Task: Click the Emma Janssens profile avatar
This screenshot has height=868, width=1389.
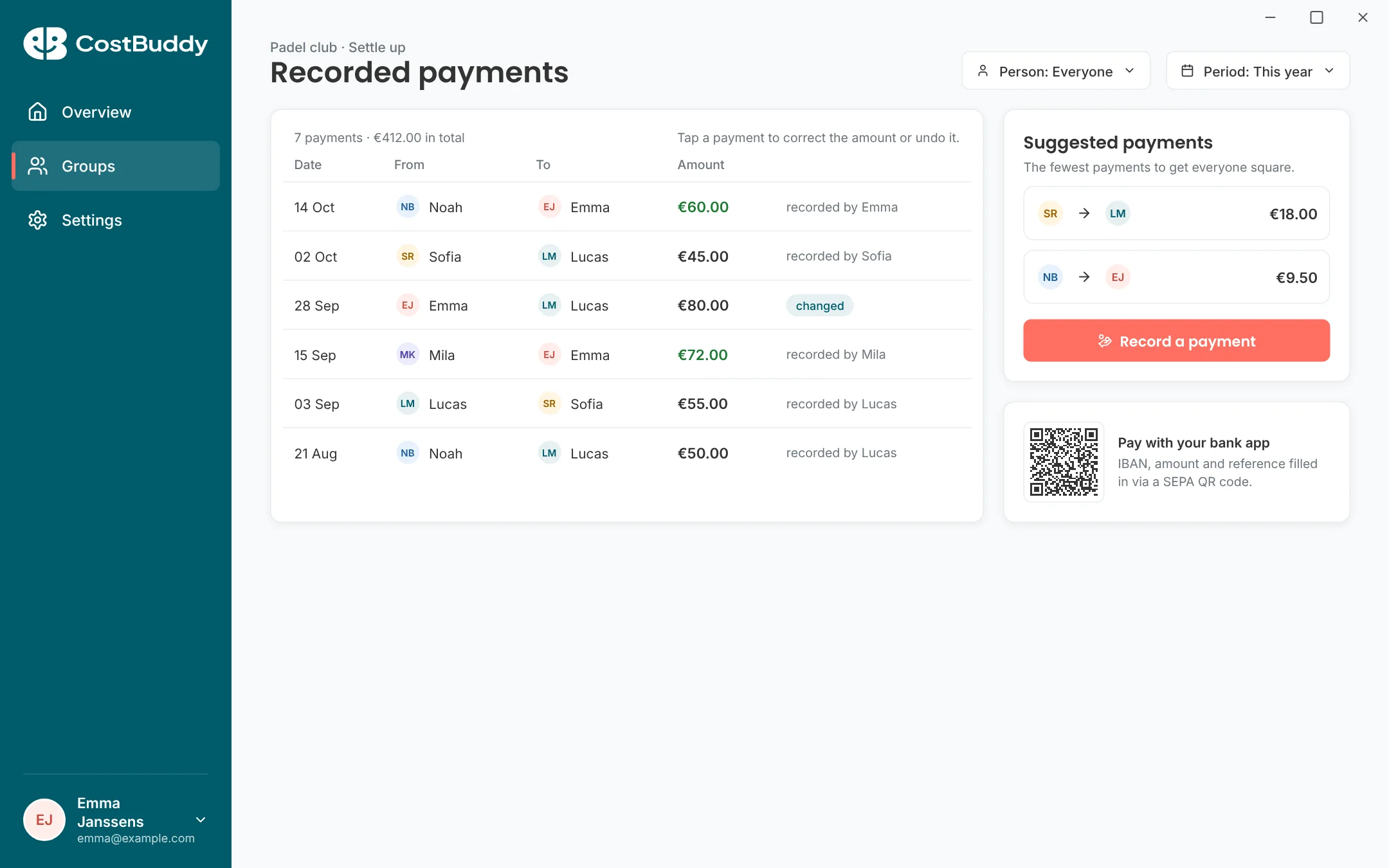Action: coord(44,820)
